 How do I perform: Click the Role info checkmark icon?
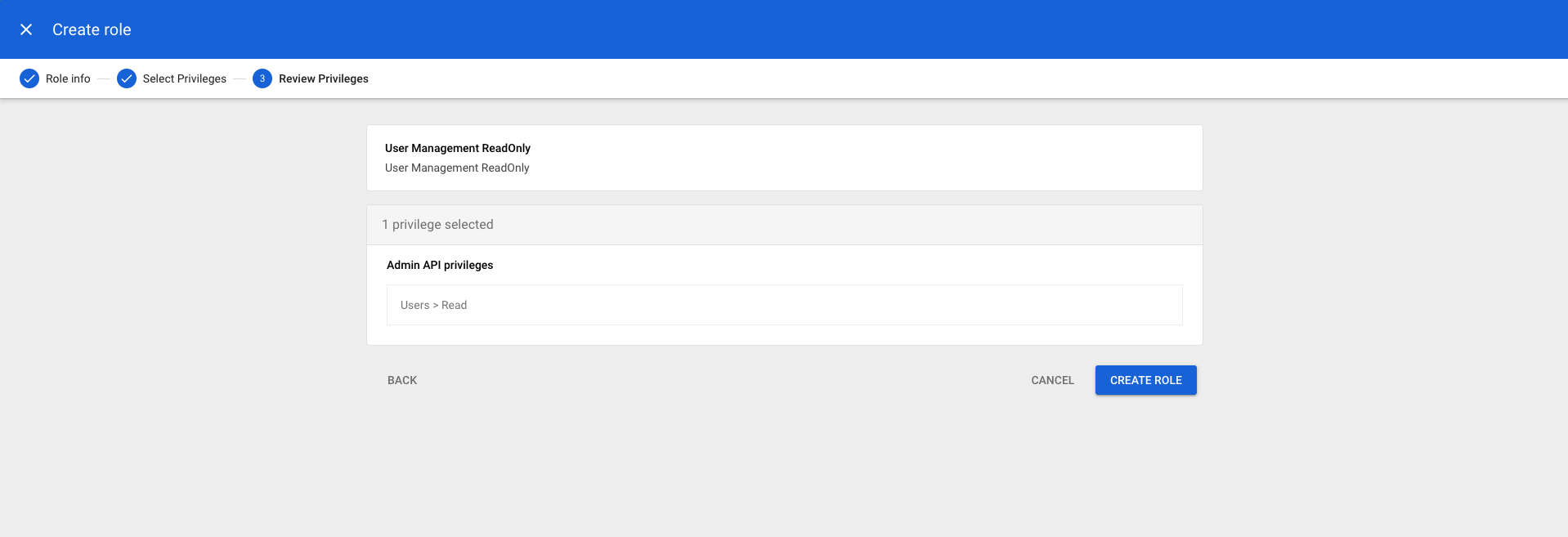tap(29, 78)
